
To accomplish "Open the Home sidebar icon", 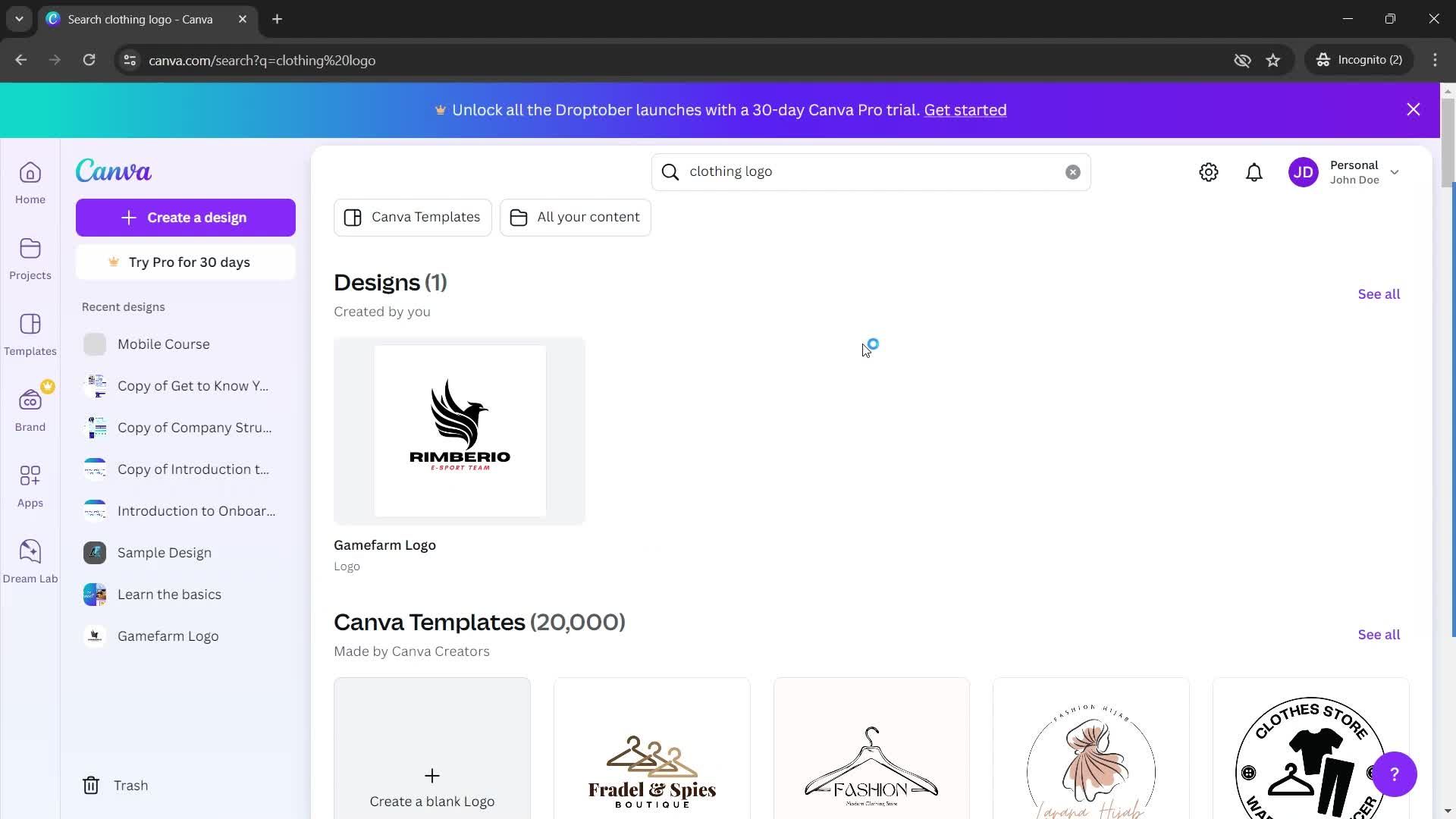I will coord(30,183).
